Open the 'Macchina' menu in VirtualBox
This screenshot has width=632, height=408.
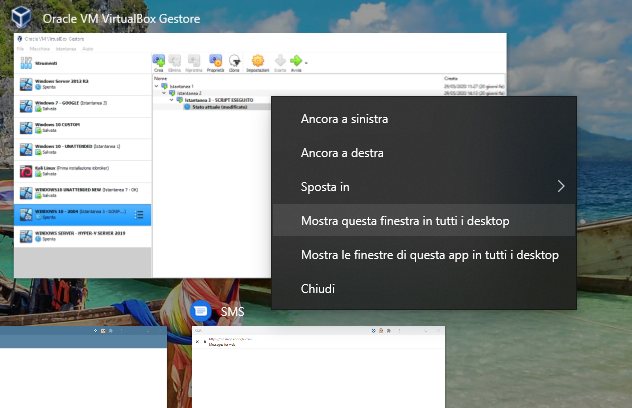pyautogui.click(x=40, y=49)
